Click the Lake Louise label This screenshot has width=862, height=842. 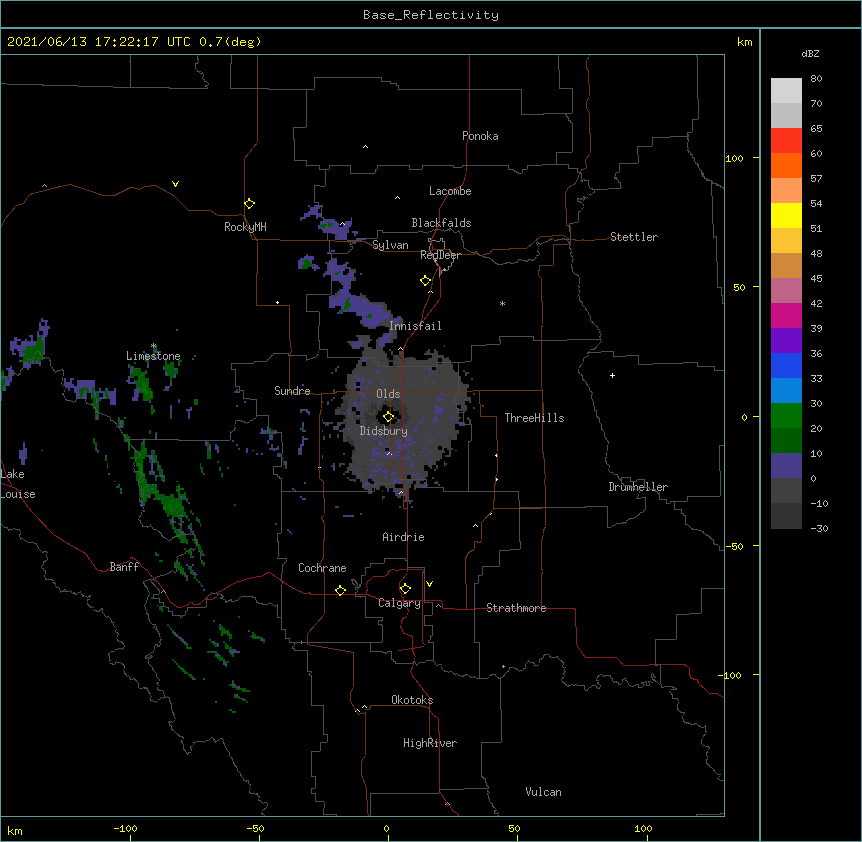pyautogui.click(x=18, y=484)
